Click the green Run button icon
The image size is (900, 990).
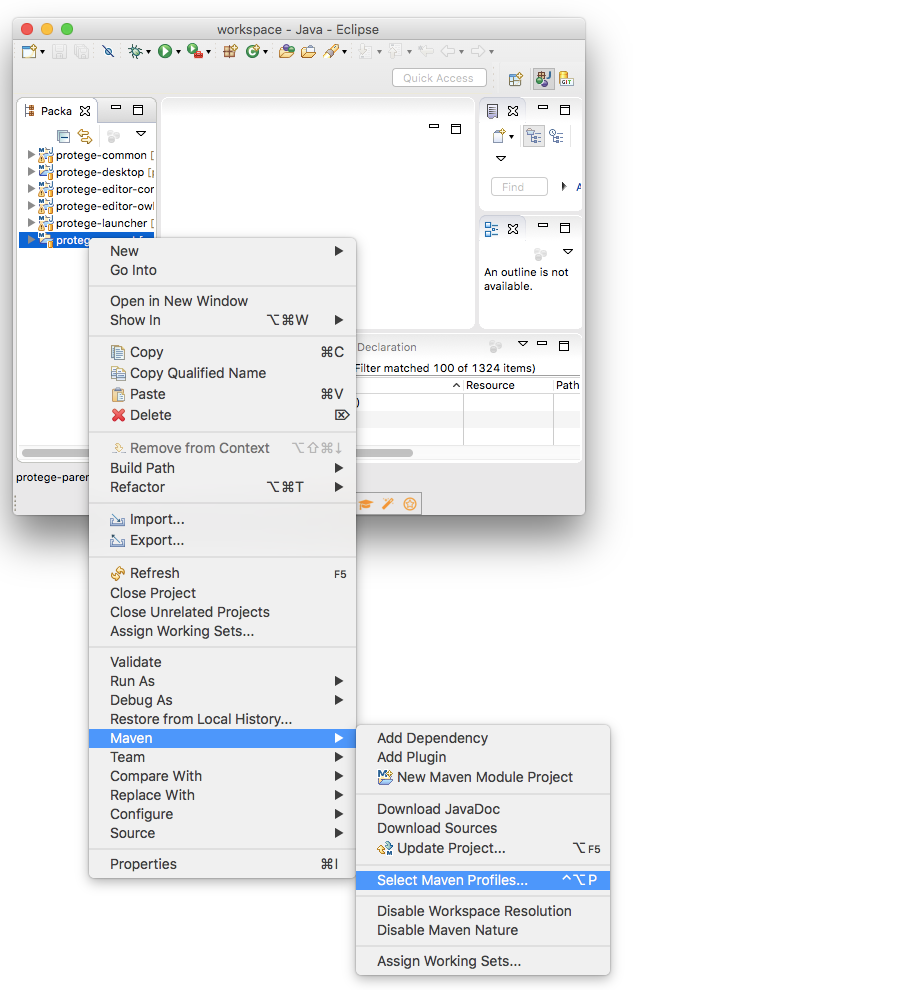click(165, 51)
